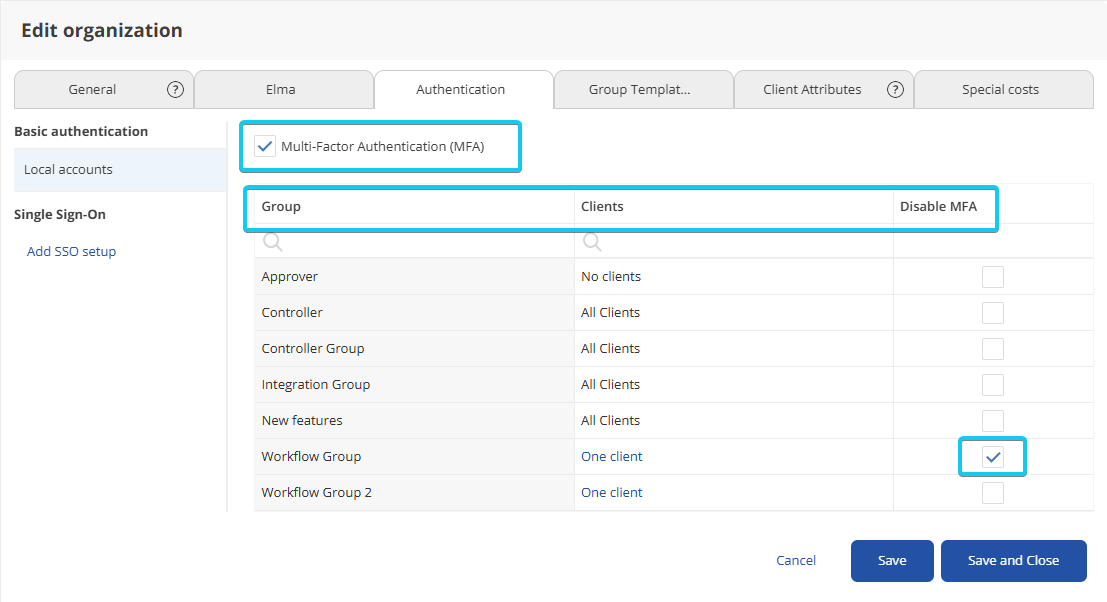Check Disable MFA for Integration Group
This screenshot has height=602, width=1107.
click(x=993, y=385)
